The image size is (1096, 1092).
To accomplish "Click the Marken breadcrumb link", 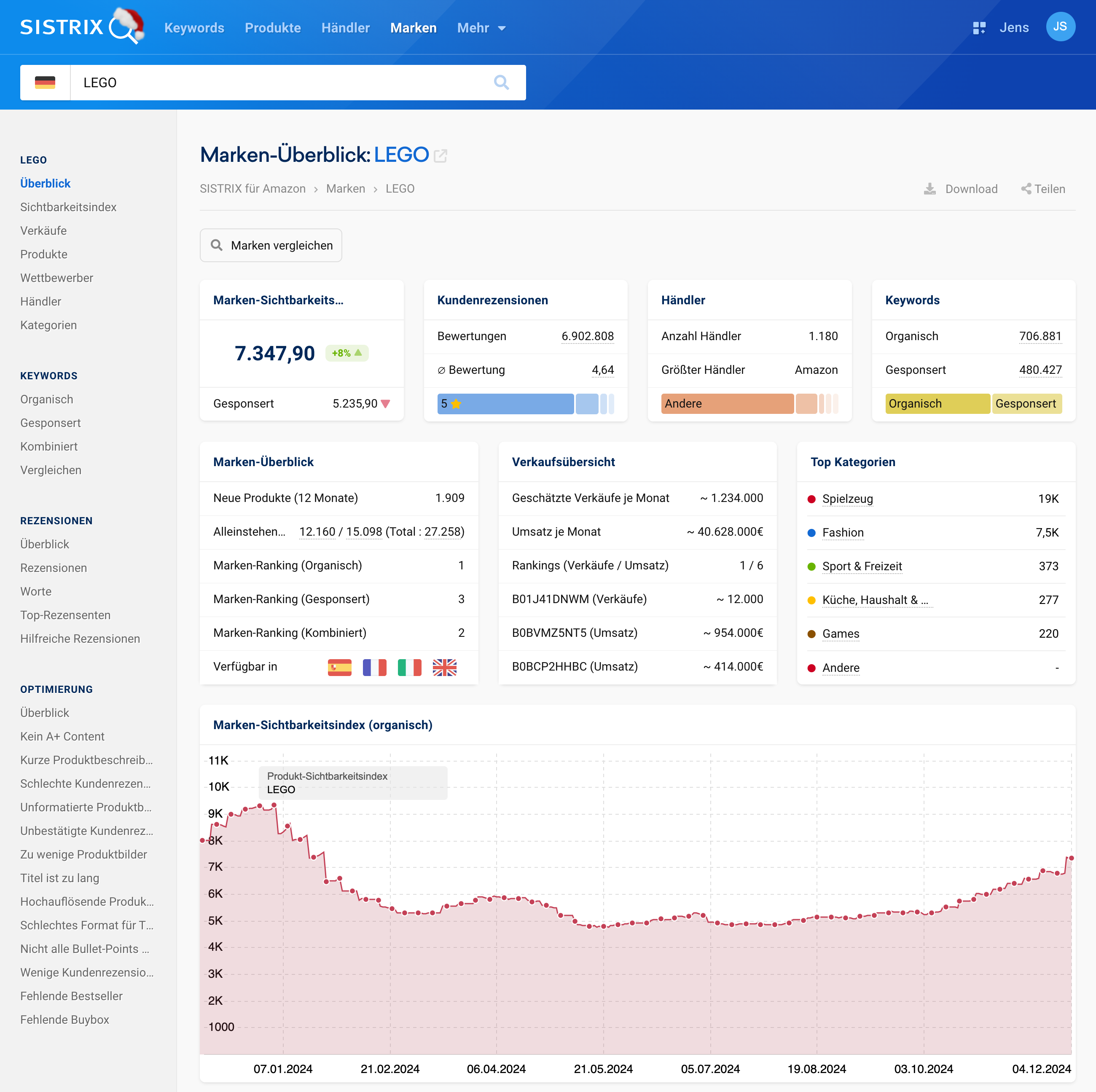I will 345,189.
